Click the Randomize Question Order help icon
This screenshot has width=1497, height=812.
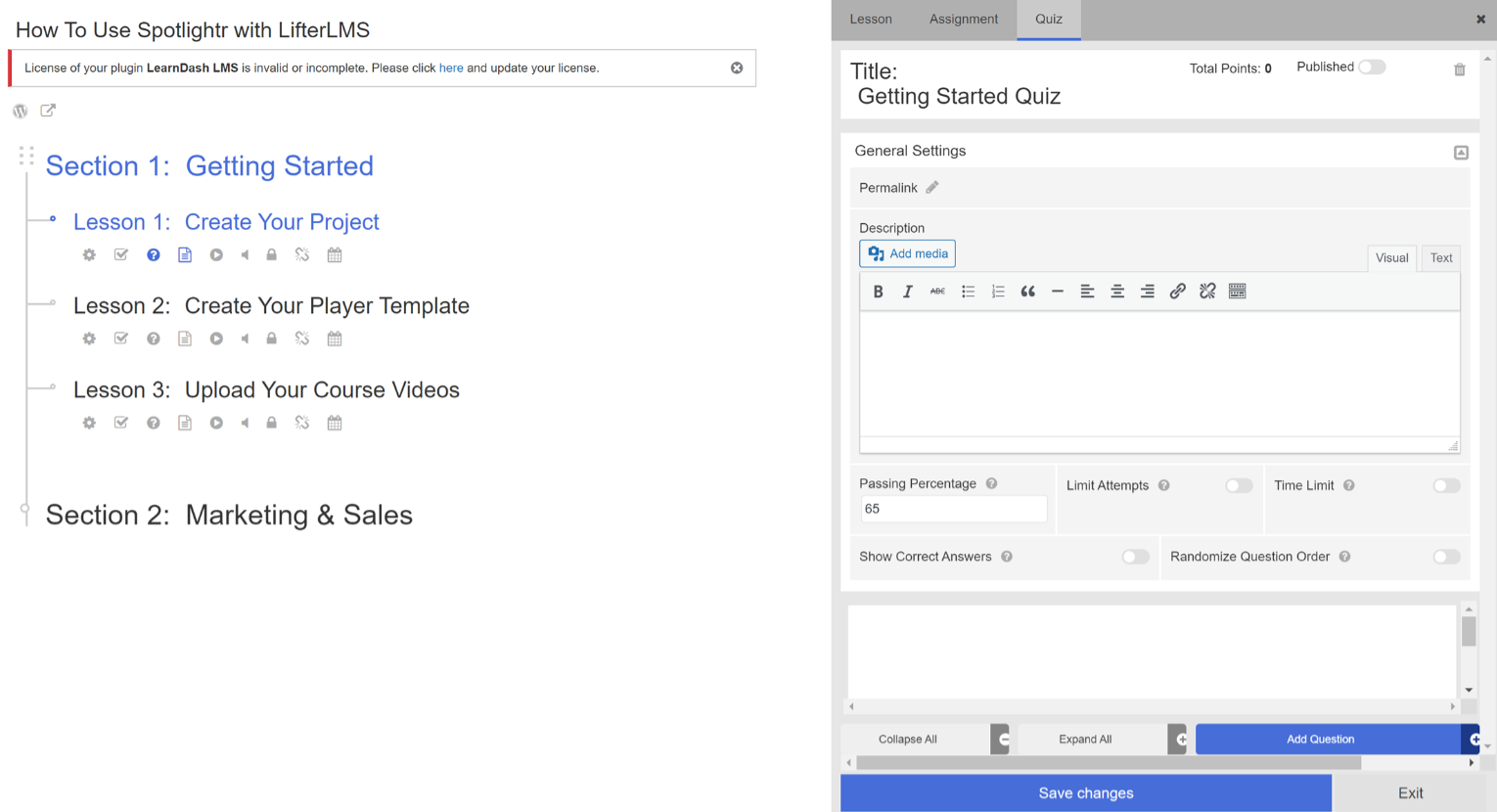[x=1344, y=557]
